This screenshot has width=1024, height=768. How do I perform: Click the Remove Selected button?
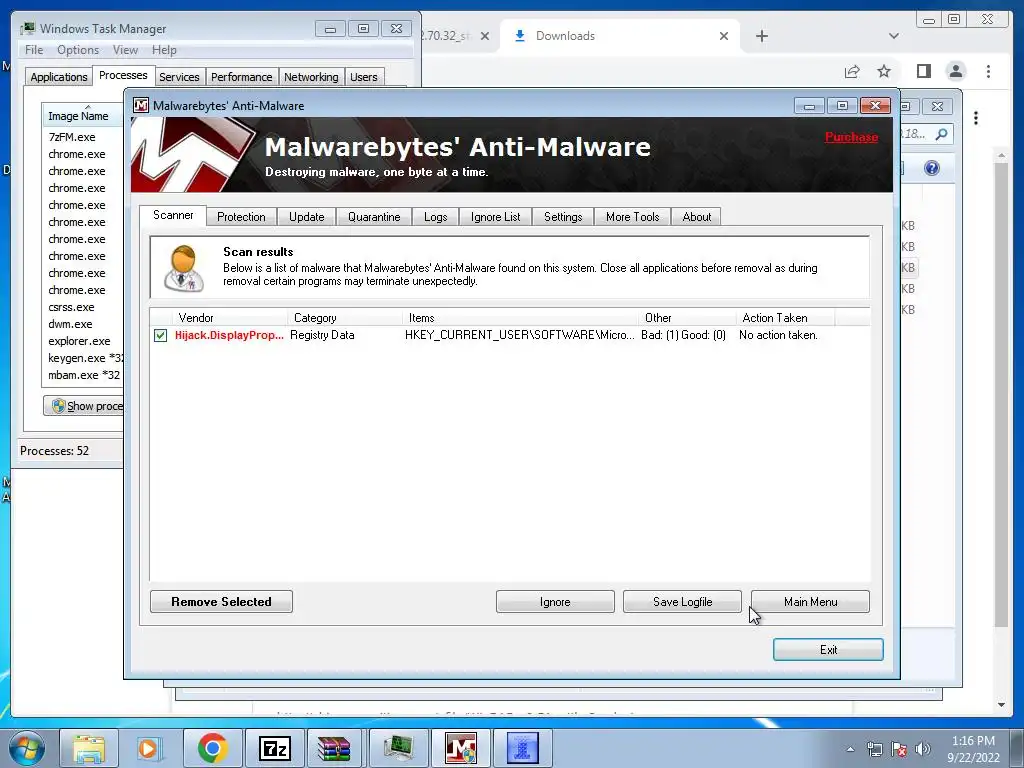(x=221, y=601)
